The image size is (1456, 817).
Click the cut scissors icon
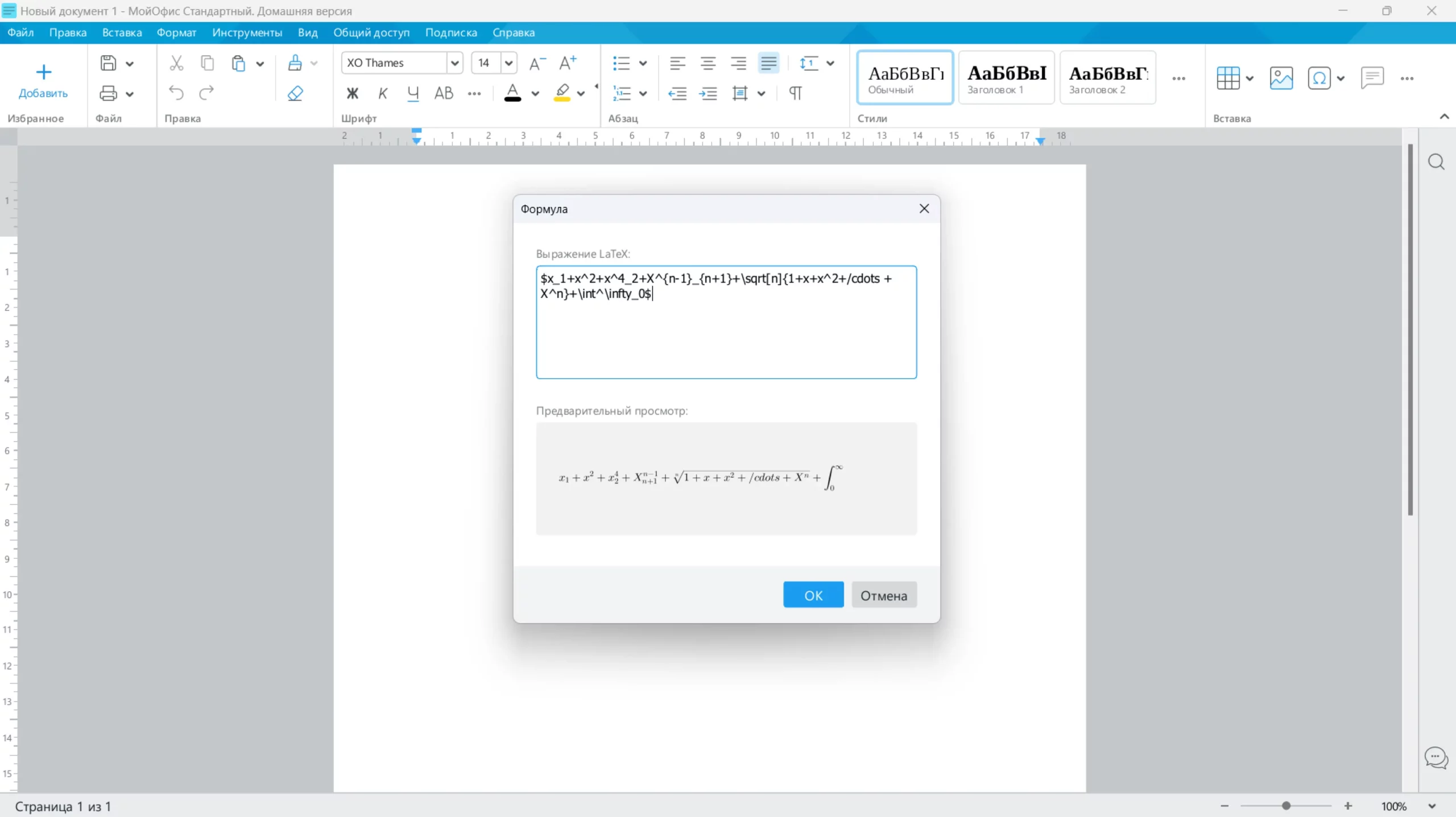pos(176,63)
